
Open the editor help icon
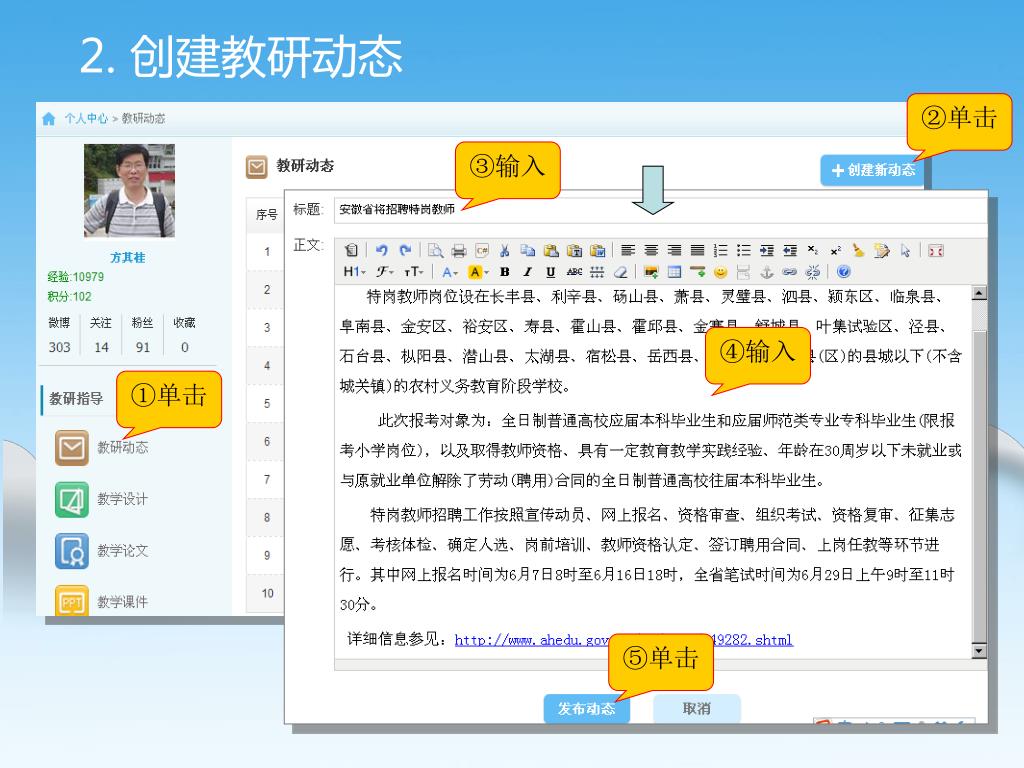pos(843,272)
